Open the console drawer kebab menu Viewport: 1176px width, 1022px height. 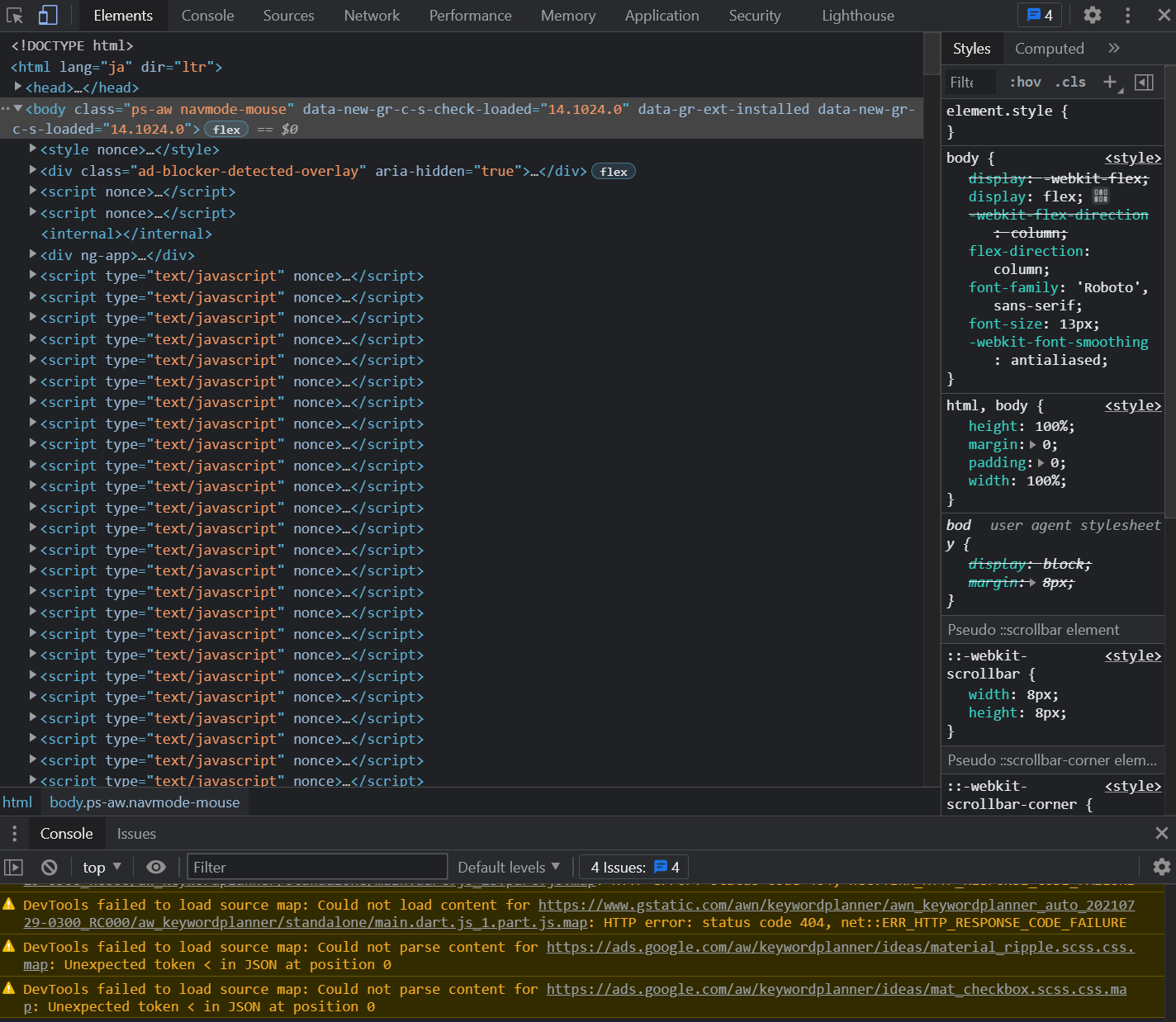click(14, 833)
